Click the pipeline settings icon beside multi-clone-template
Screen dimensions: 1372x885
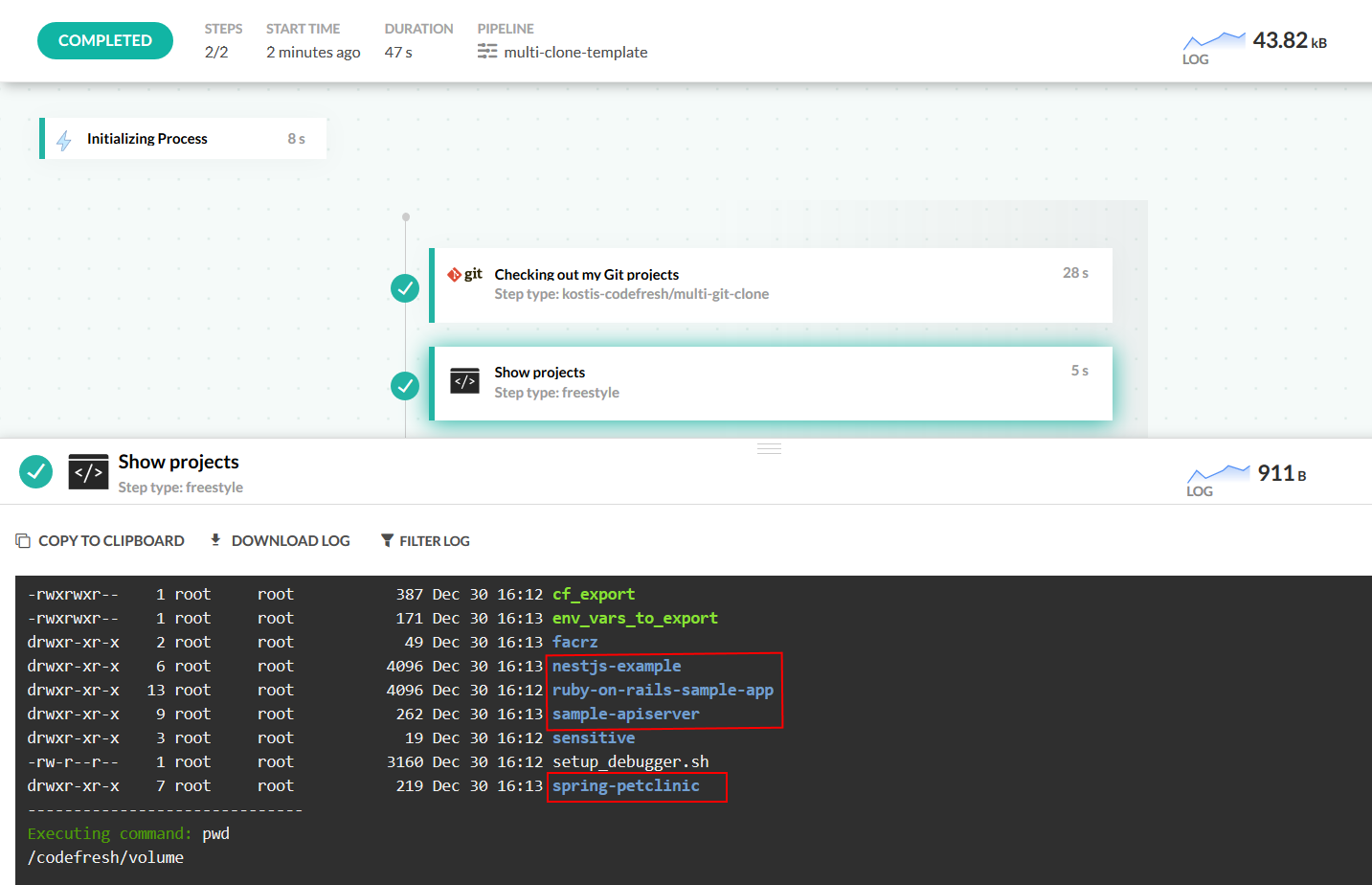tap(487, 52)
